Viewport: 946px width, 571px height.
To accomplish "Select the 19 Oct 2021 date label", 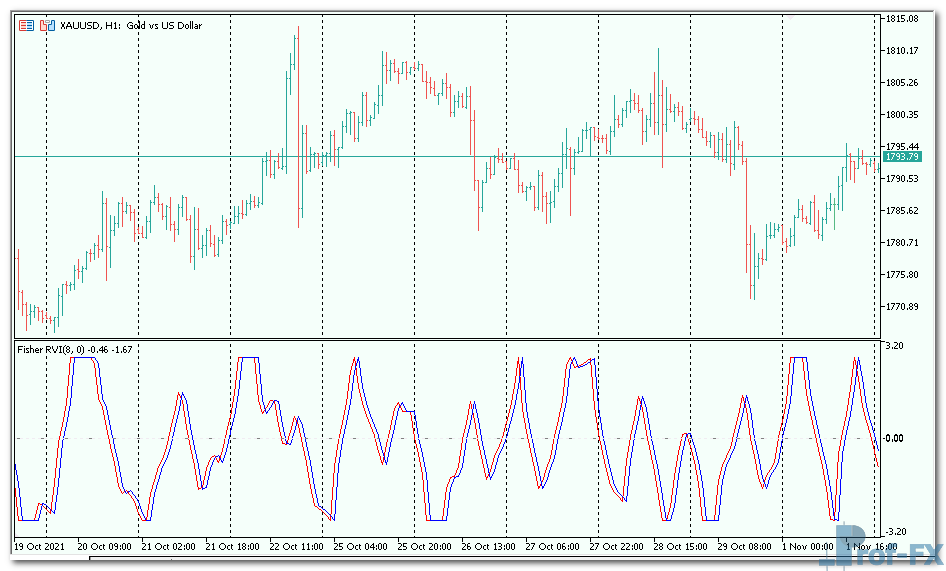I will click(39, 547).
